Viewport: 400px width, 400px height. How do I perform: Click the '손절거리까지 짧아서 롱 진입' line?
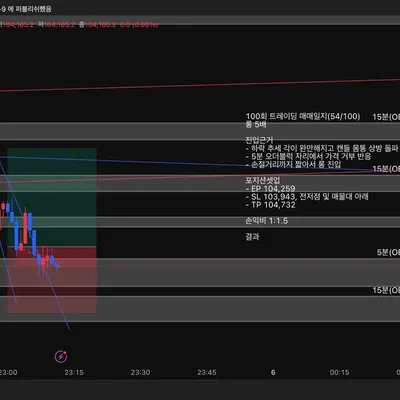(293, 164)
